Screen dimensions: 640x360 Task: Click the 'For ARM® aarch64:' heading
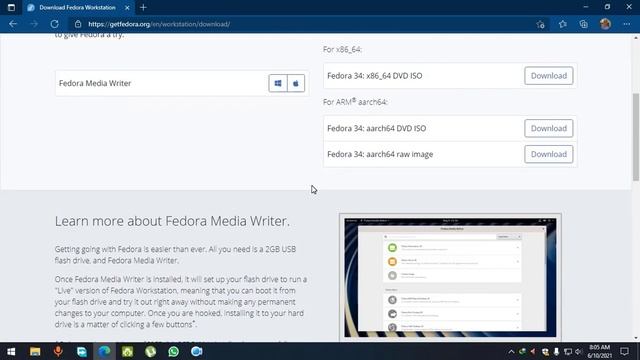tap(355, 102)
